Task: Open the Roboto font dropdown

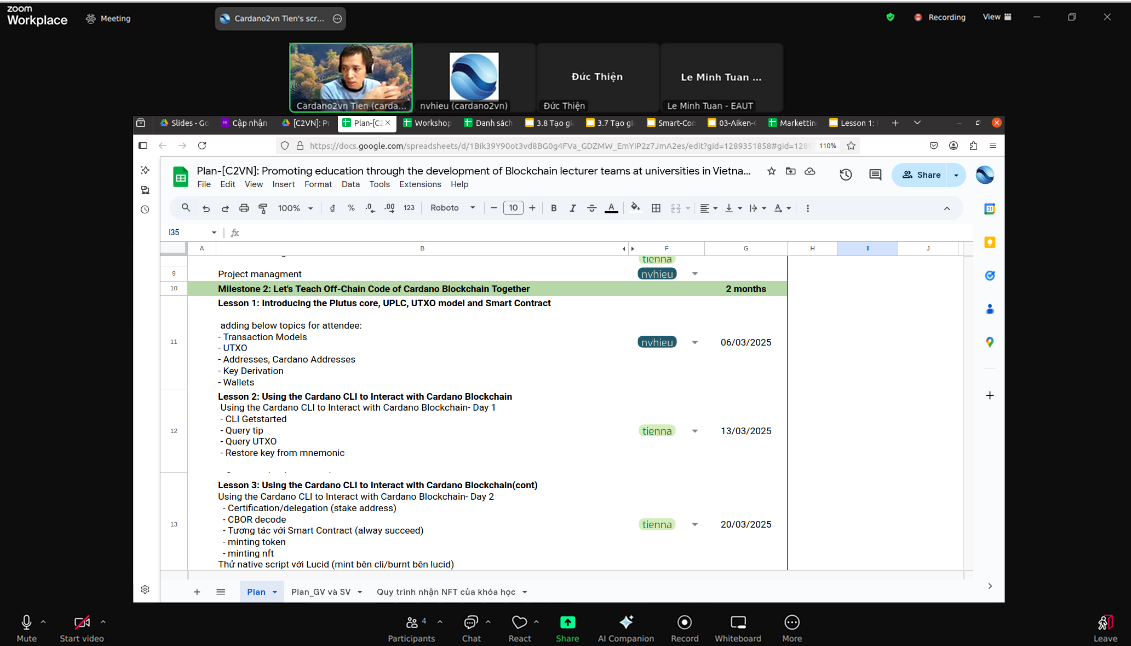Action: pyautogui.click(x=453, y=208)
